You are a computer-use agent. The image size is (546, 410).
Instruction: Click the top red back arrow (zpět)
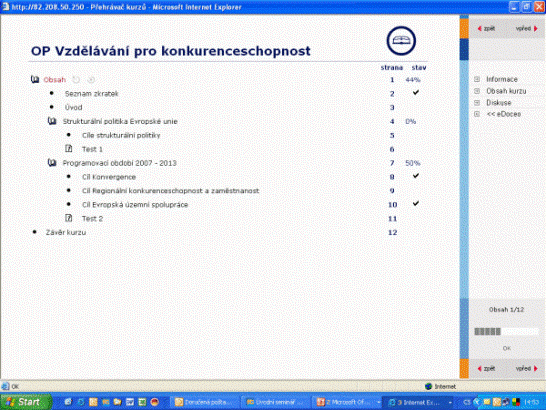[479, 29]
